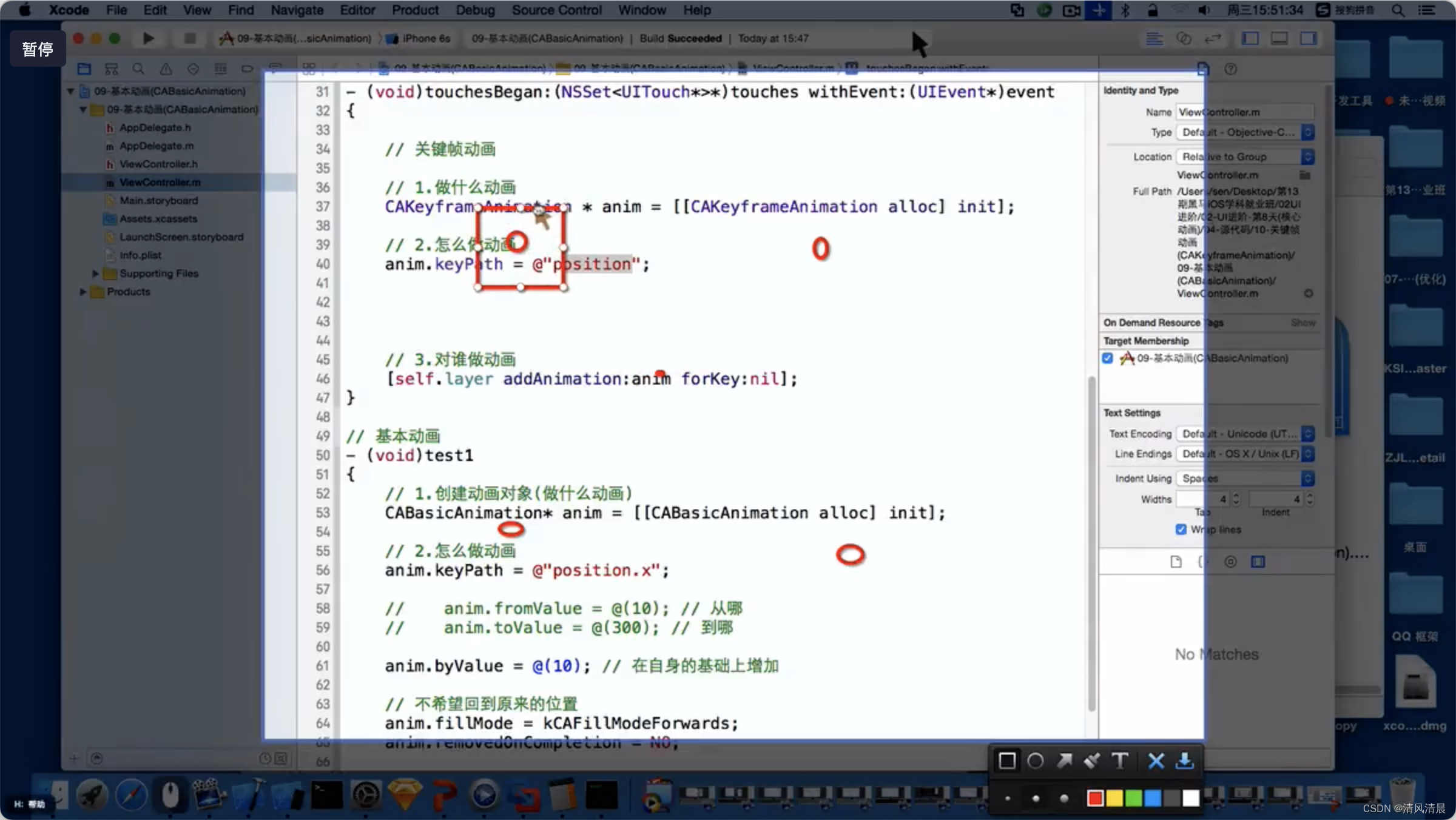The width and height of the screenshot is (1456, 820).
Task: Click Show in On Demand Resource Tags
Action: click(1303, 323)
